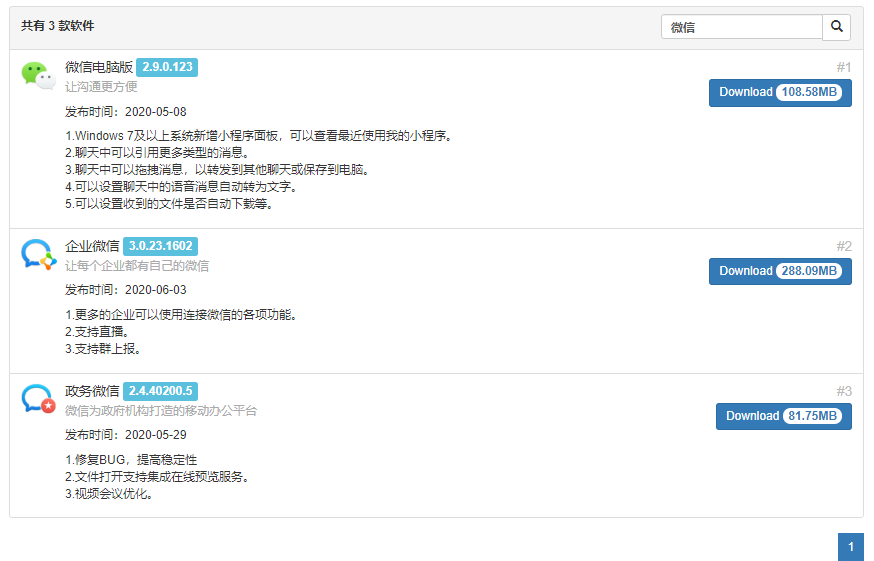Click the 共有 3 款软件 heading
Image resolution: width=874 pixels, height=561 pixels.
tap(57, 26)
